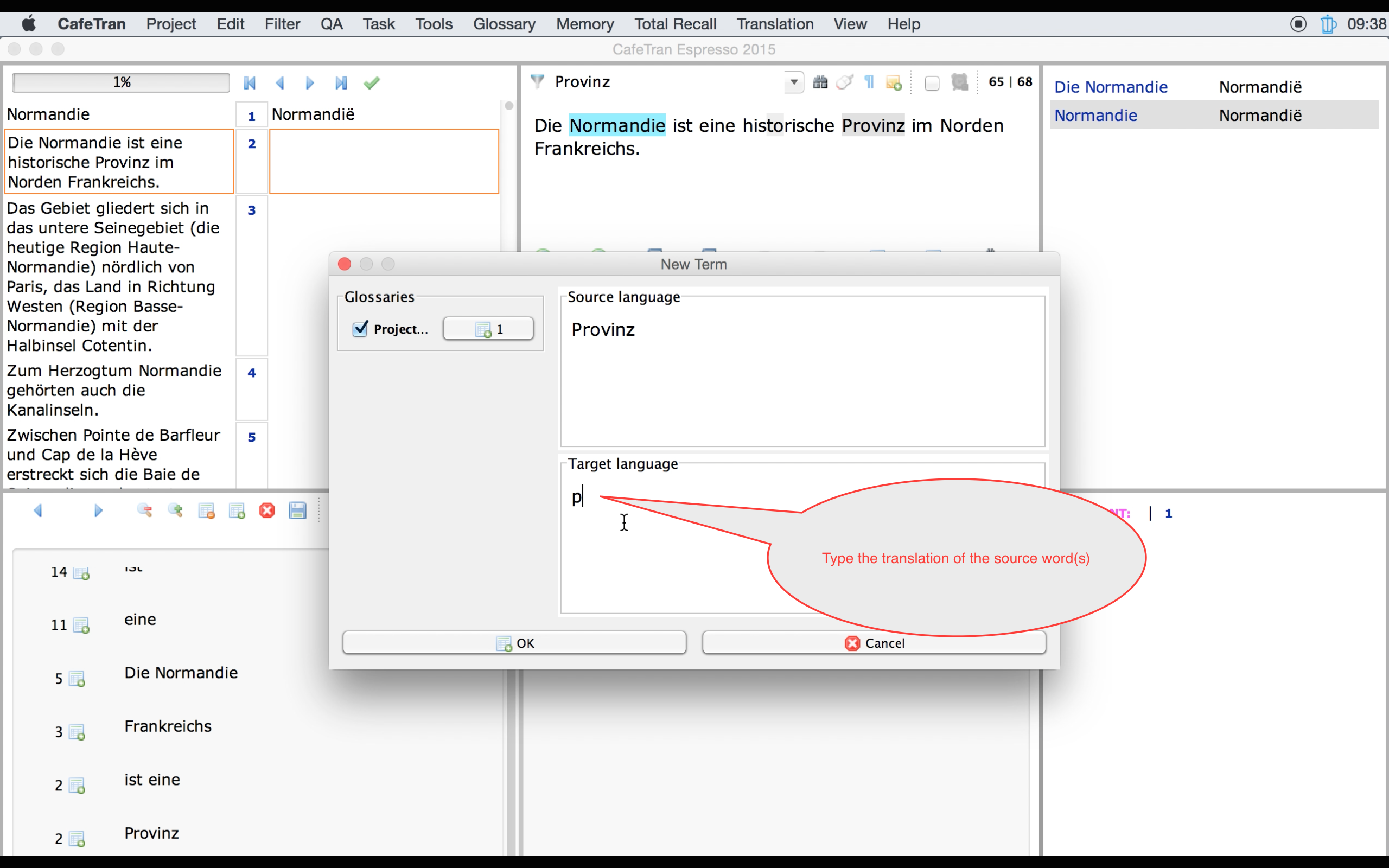Uncheck the Project glossary checkbox
Image resolution: width=1389 pixels, height=868 pixels.
360,328
